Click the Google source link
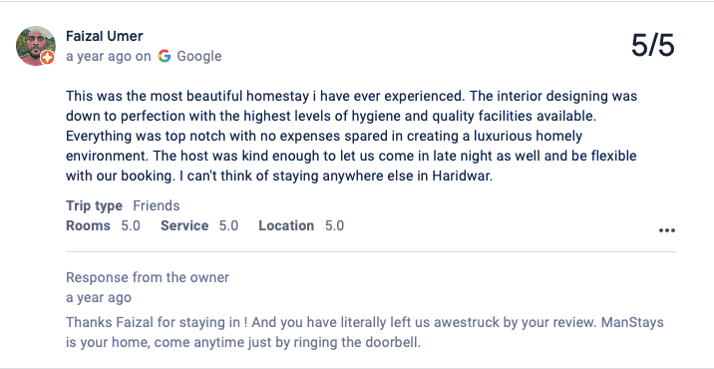Screen dimensions: 714x369 (x=199, y=56)
